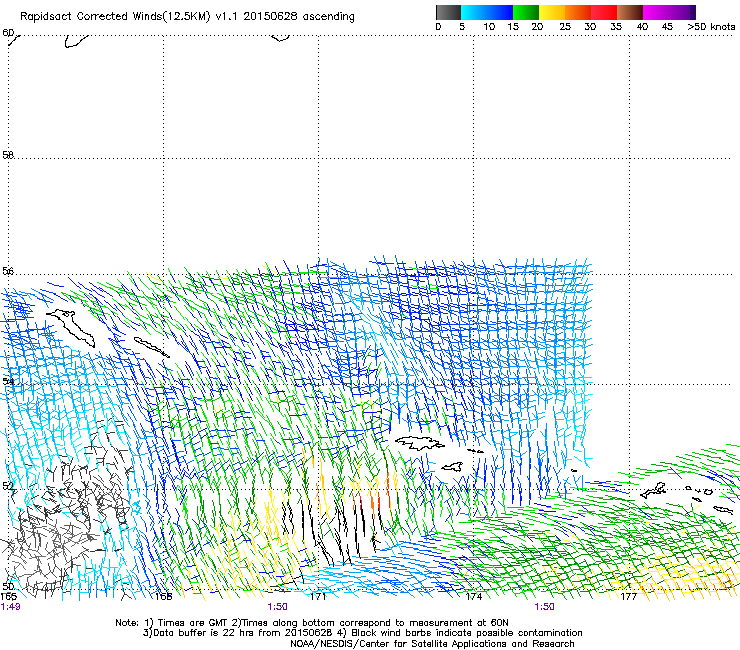This screenshot has width=740, height=650.
Task: Click the latitude label "54"
Action: click(x=8, y=381)
